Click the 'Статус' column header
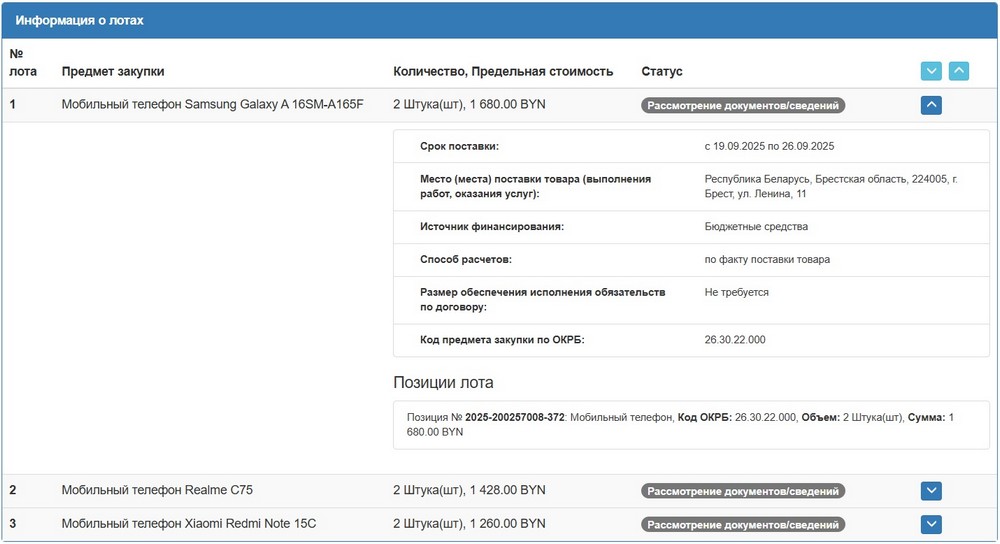 point(661,72)
